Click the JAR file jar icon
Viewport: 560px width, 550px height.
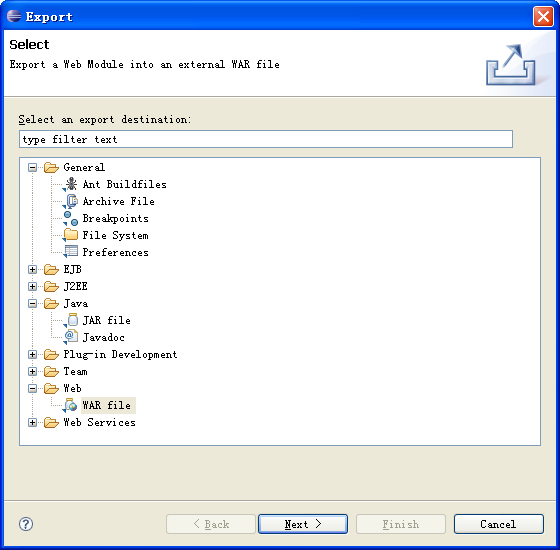tap(71, 320)
